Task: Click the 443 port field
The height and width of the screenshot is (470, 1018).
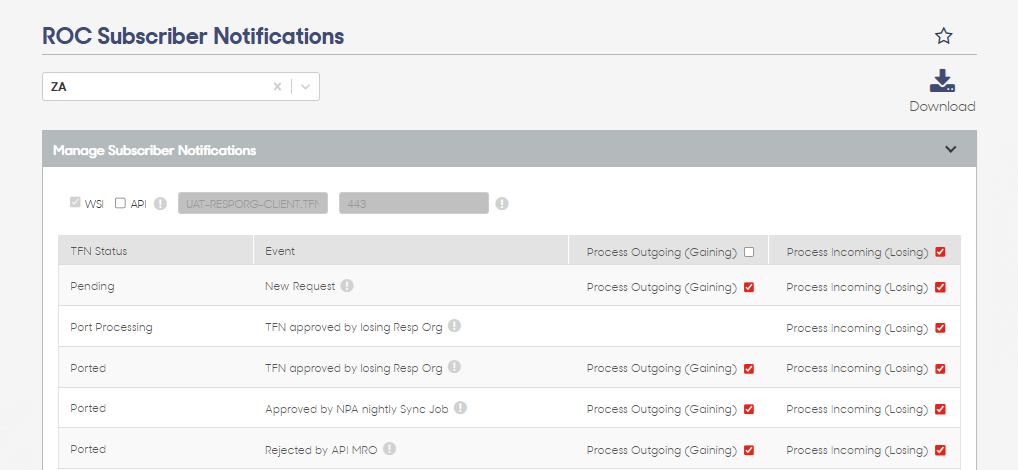Action: pyautogui.click(x=414, y=203)
